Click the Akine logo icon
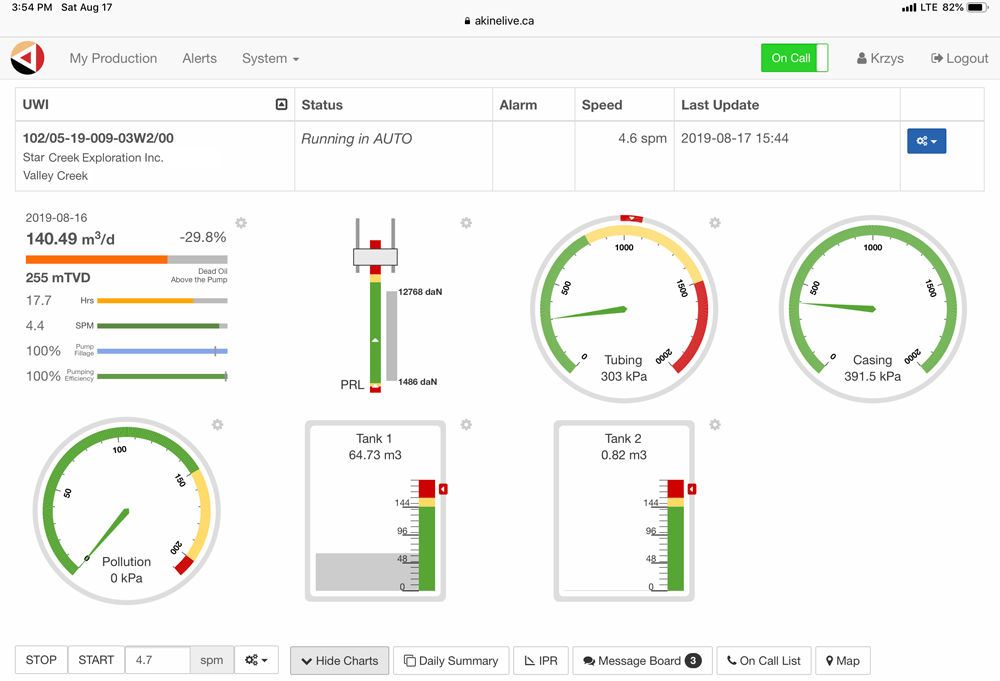Screen dimensions: 1000x681 coord(27,58)
